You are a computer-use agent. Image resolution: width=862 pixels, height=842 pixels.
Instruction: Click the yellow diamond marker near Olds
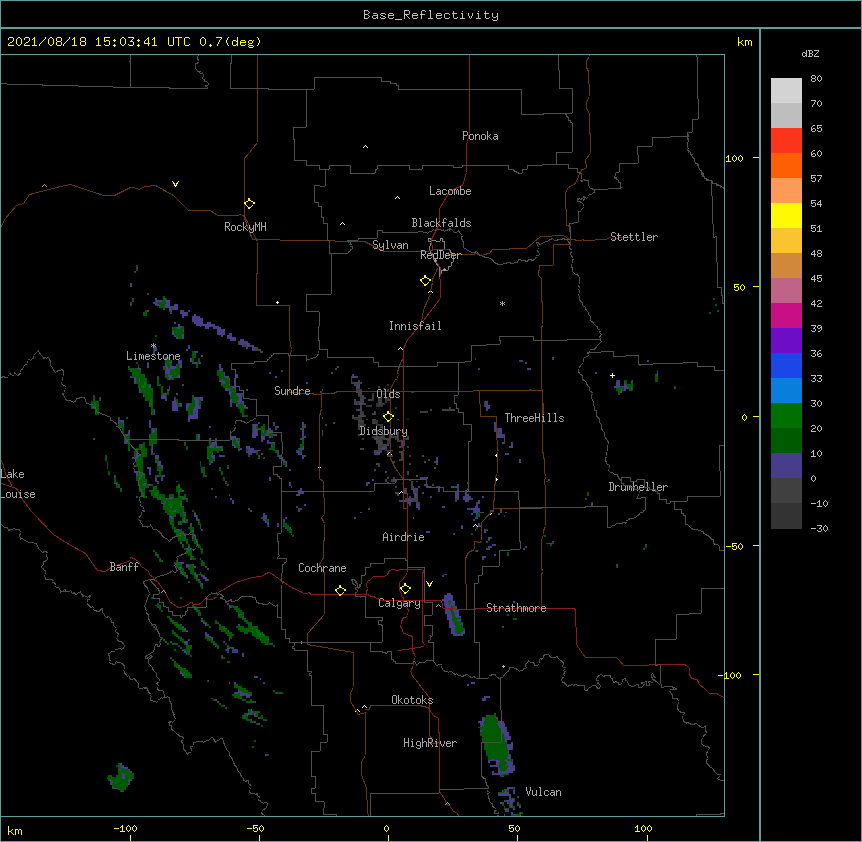pos(388,416)
